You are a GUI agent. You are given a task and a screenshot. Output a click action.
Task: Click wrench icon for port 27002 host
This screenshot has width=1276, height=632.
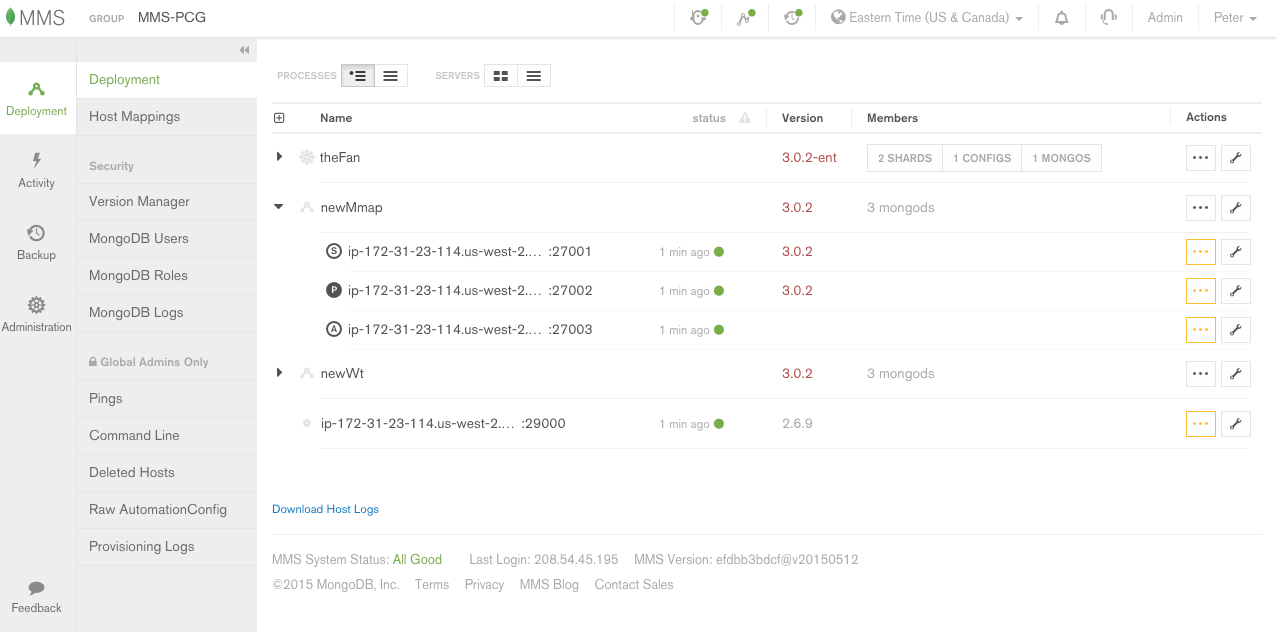pyautogui.click(x=1235, y=291)
